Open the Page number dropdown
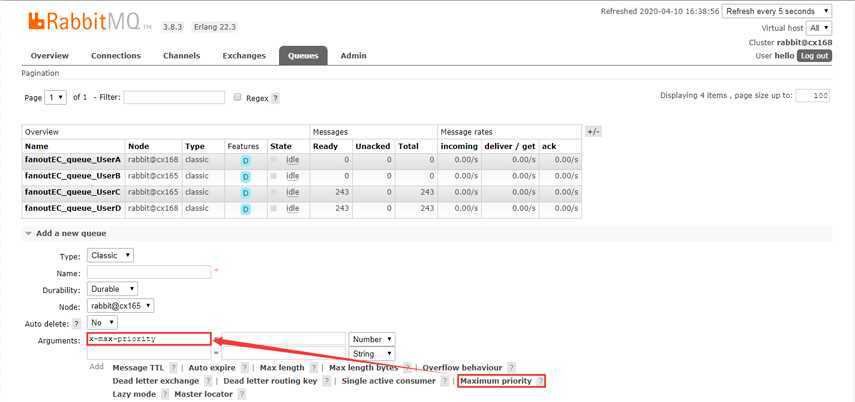This screenshot has height=402, width=855. tap(55, 98)
